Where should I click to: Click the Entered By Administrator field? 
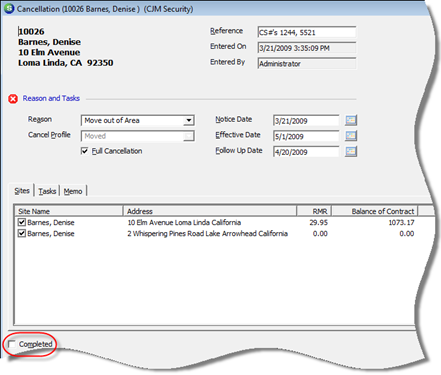307,64
